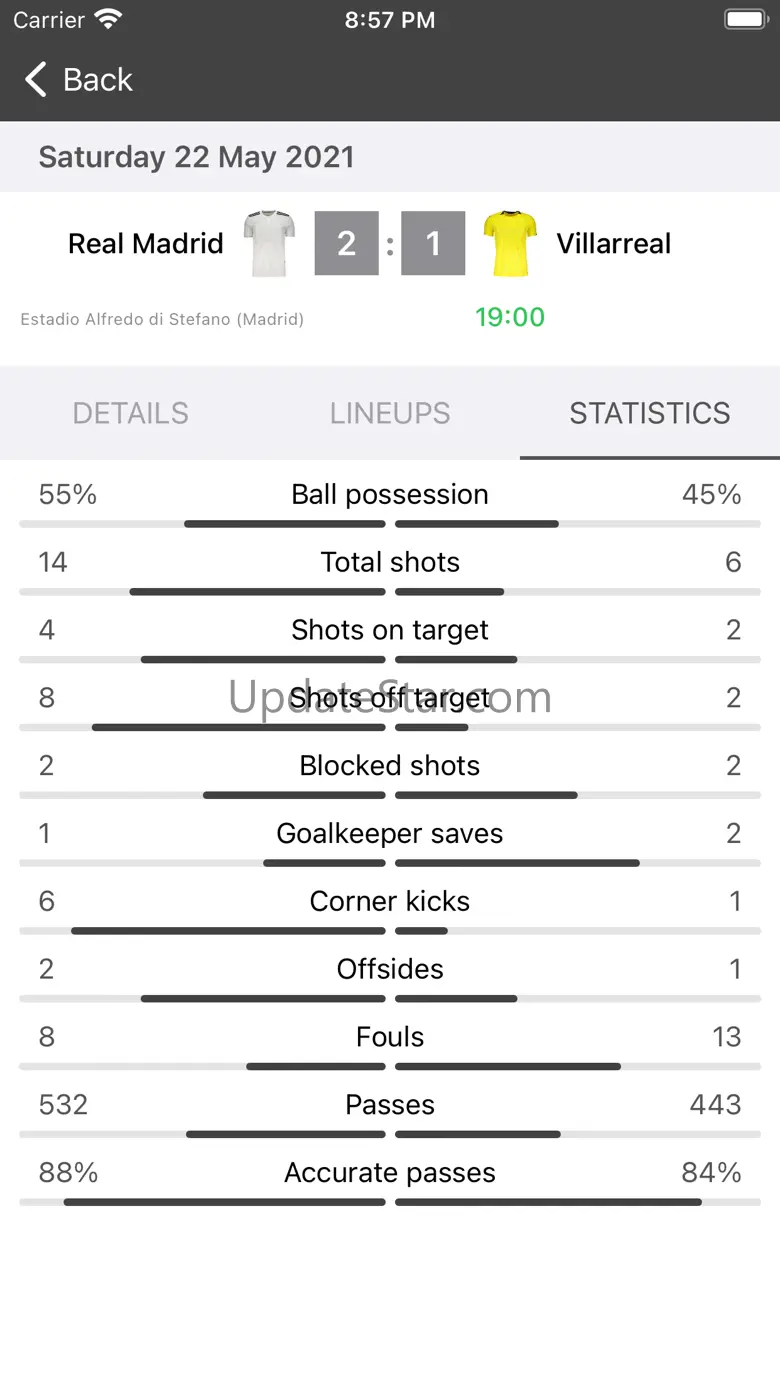
Task: Select the Total shots statistic label
Action: pos(390,562)
